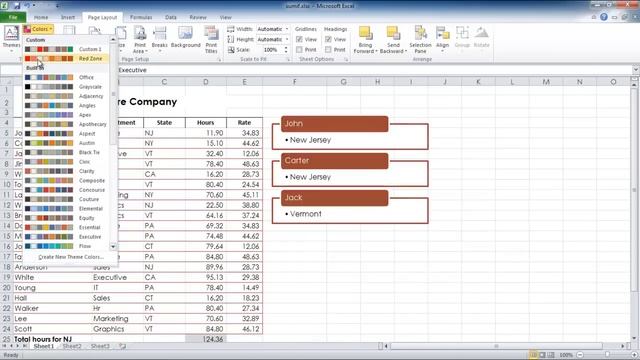Click the Save icon in Quick Access Toolbar
This screenshot has width=640, height=360.
click(x=17, y=6)
